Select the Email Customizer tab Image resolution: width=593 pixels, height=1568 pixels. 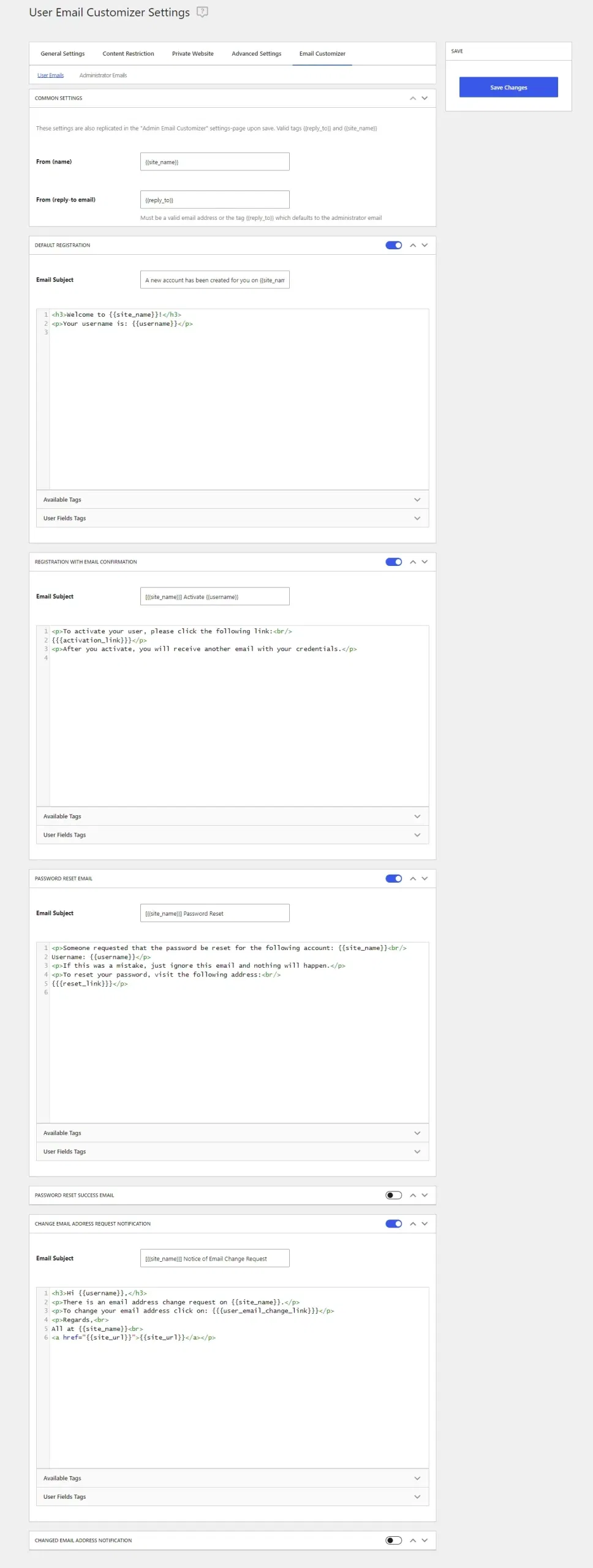pyautogui.click(x=322, y=54)
